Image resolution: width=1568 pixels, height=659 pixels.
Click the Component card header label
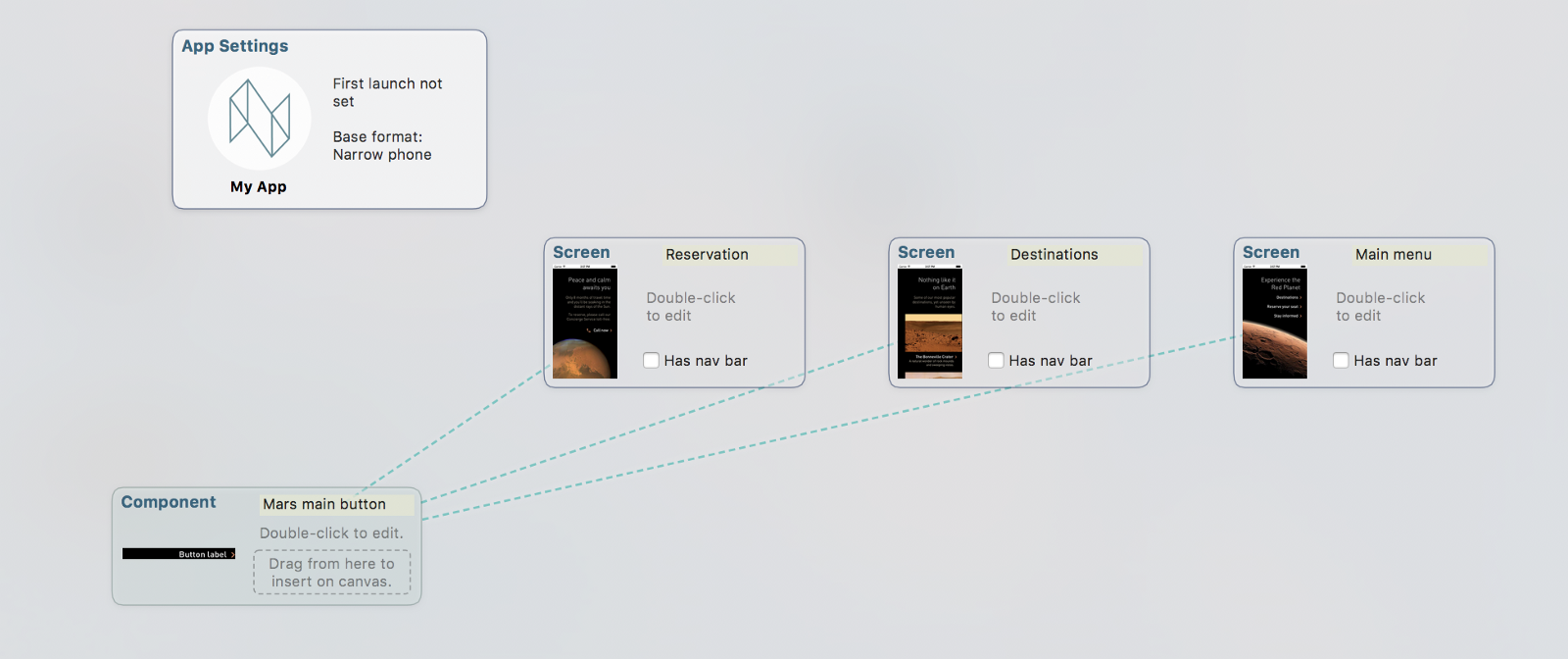[169, 502]
